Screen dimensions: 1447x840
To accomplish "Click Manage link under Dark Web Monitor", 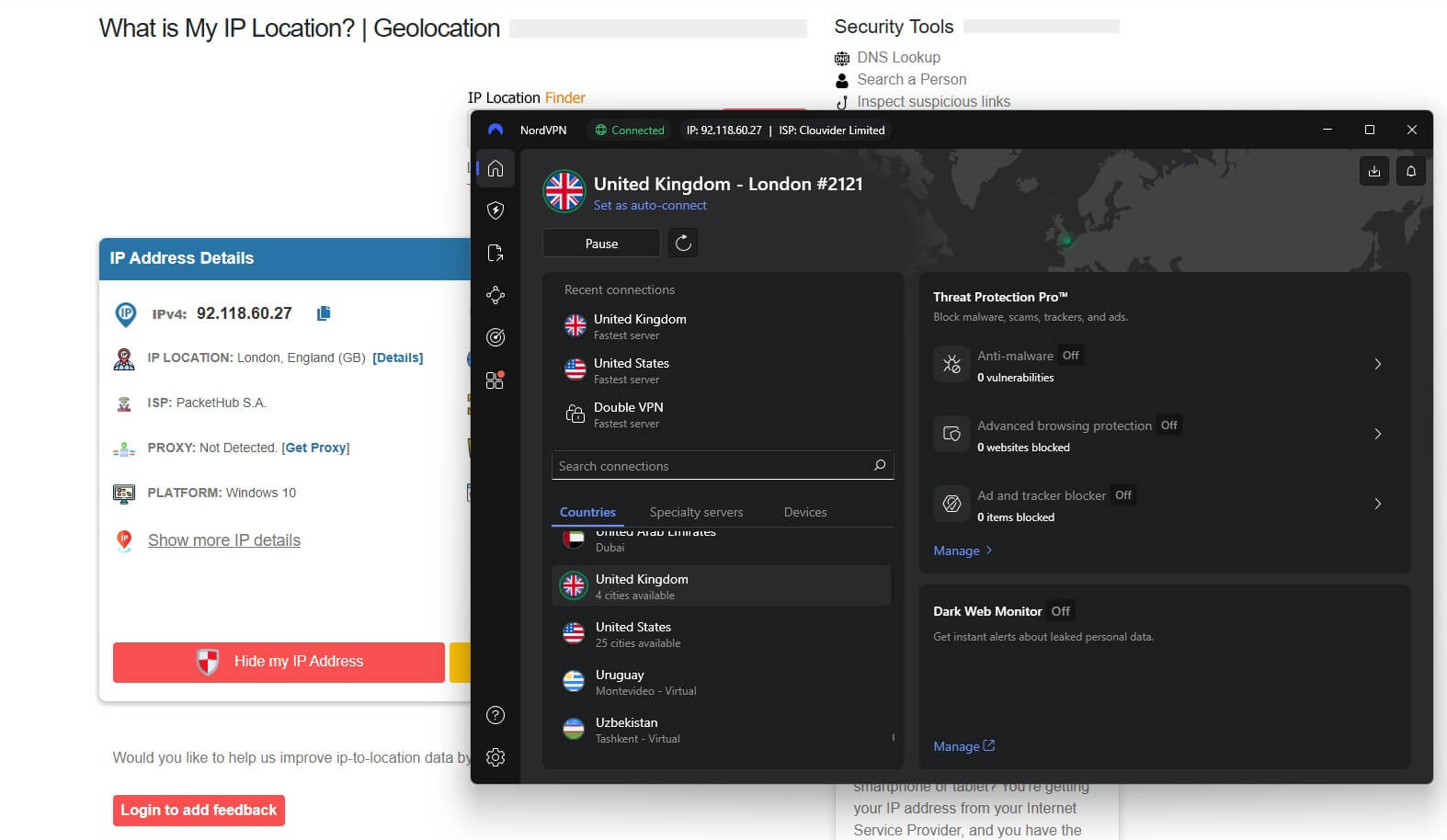I will point(963,746).
